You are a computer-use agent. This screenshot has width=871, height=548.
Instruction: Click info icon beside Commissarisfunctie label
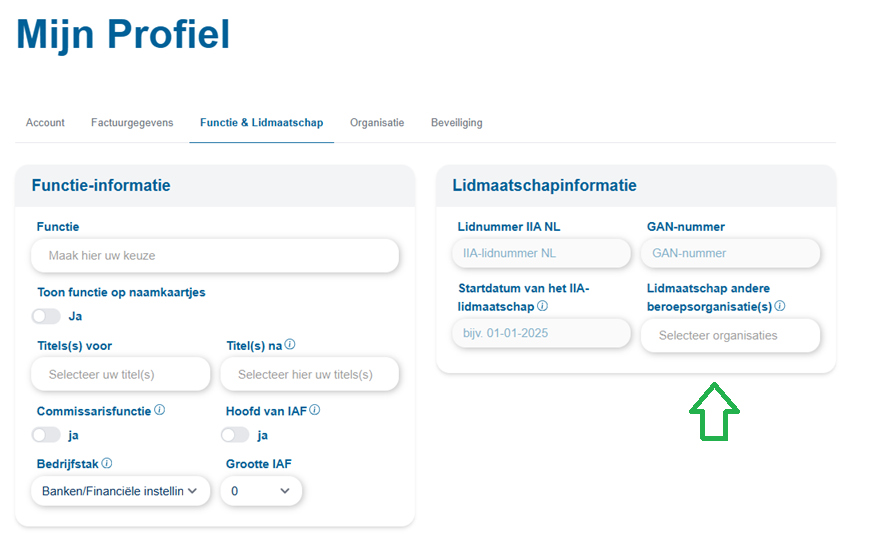pos(160,410)
